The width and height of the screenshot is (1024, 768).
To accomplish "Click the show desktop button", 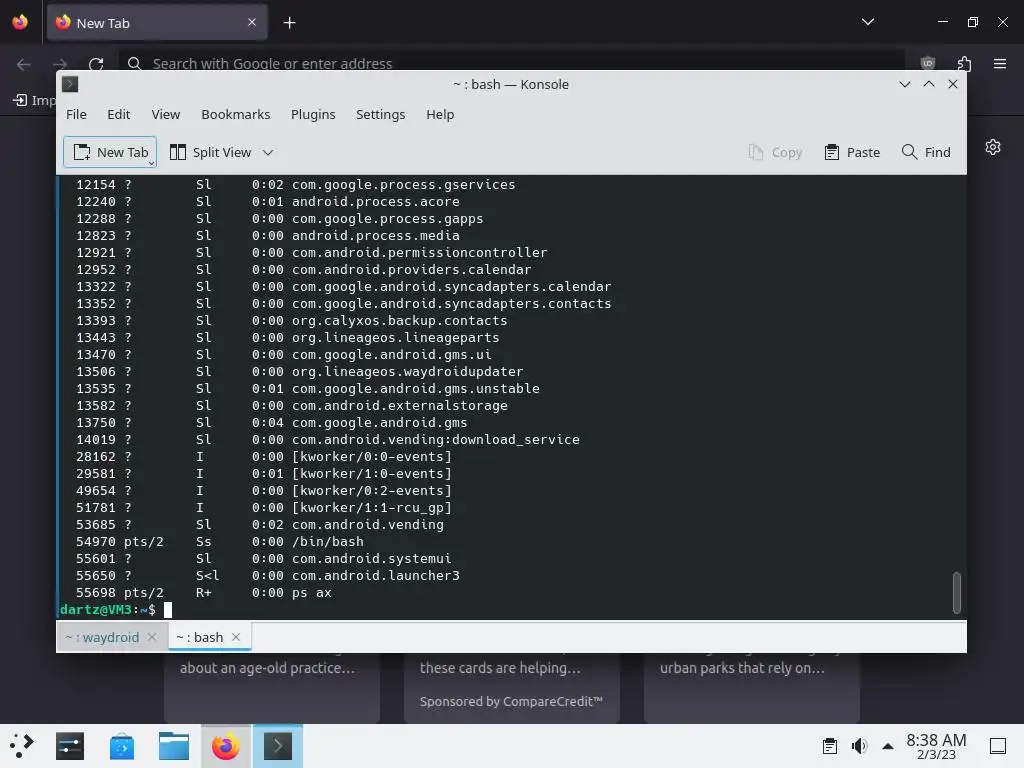I will click(998, 746).
